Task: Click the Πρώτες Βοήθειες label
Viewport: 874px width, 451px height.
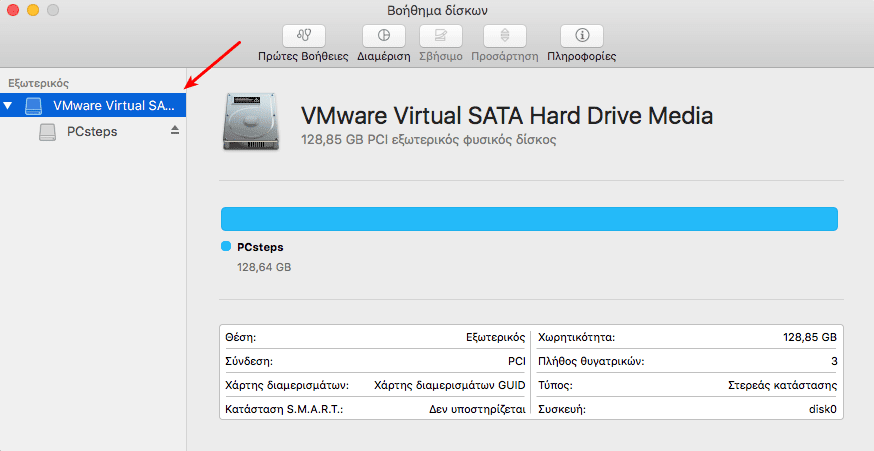Action: [x=303, y=57]
